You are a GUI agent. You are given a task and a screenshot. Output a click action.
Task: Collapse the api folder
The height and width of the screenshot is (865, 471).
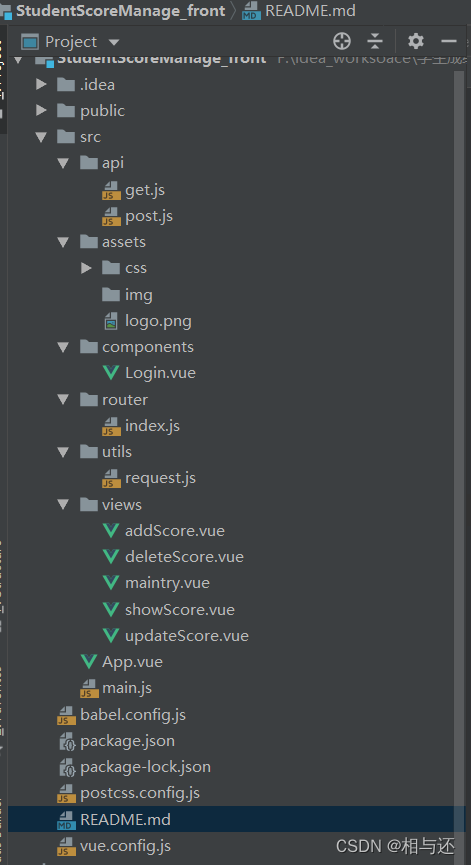(63, 163)
